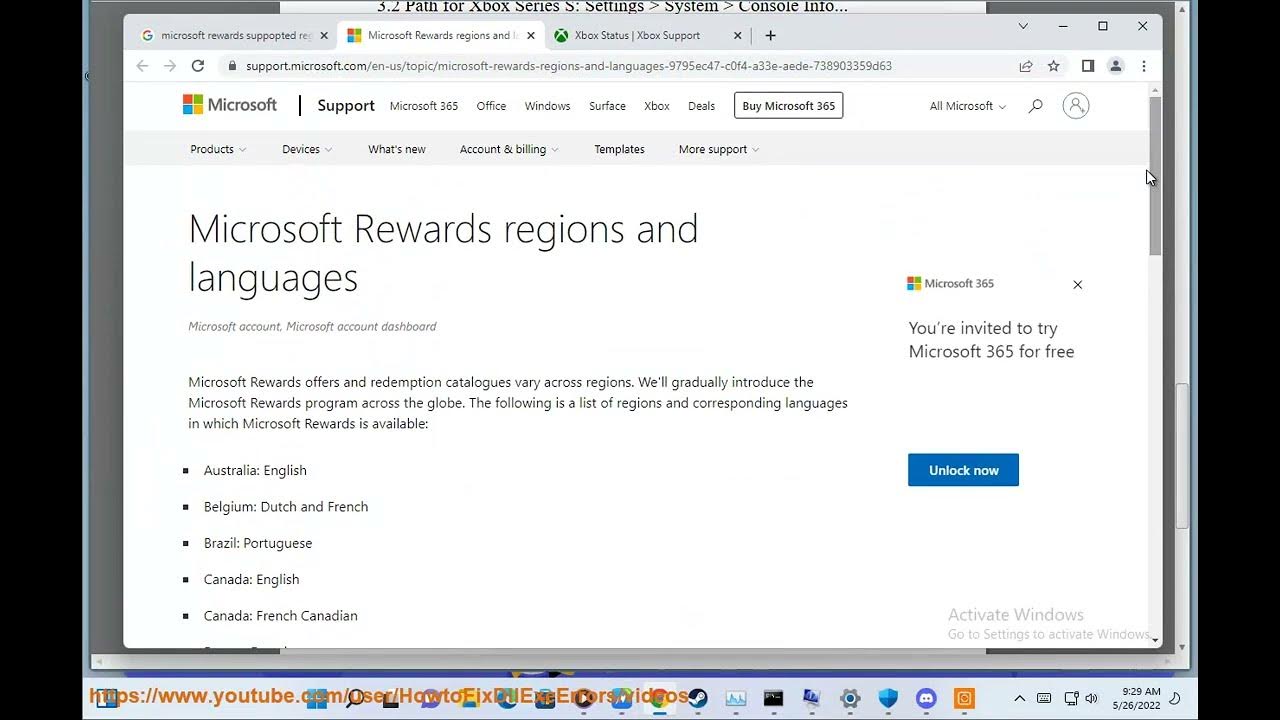Click the 'Microsoft Rewards regions and languages' heading

[x=443, y=253]
